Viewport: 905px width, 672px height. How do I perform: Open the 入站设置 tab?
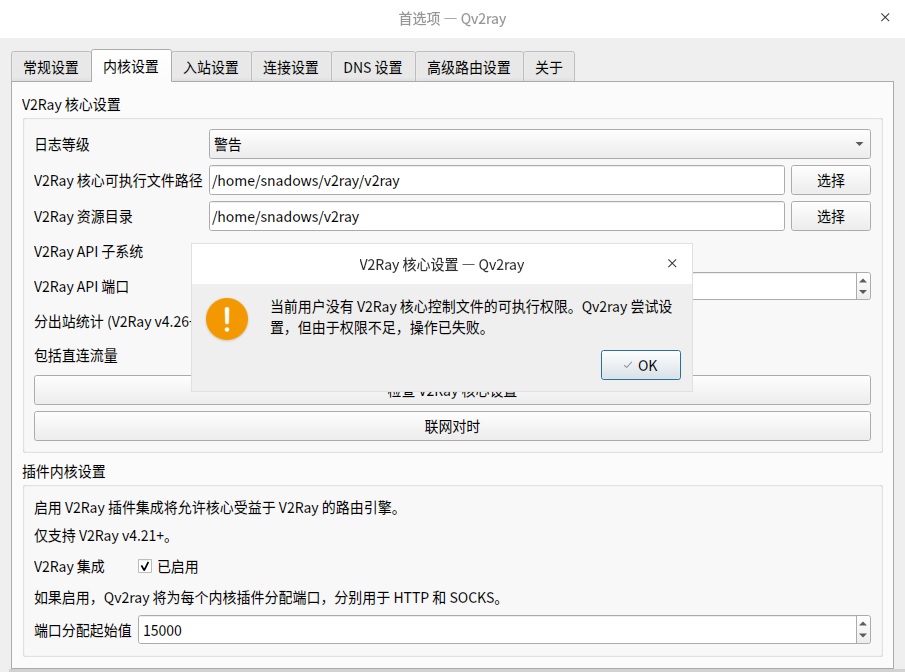[211, 68]
